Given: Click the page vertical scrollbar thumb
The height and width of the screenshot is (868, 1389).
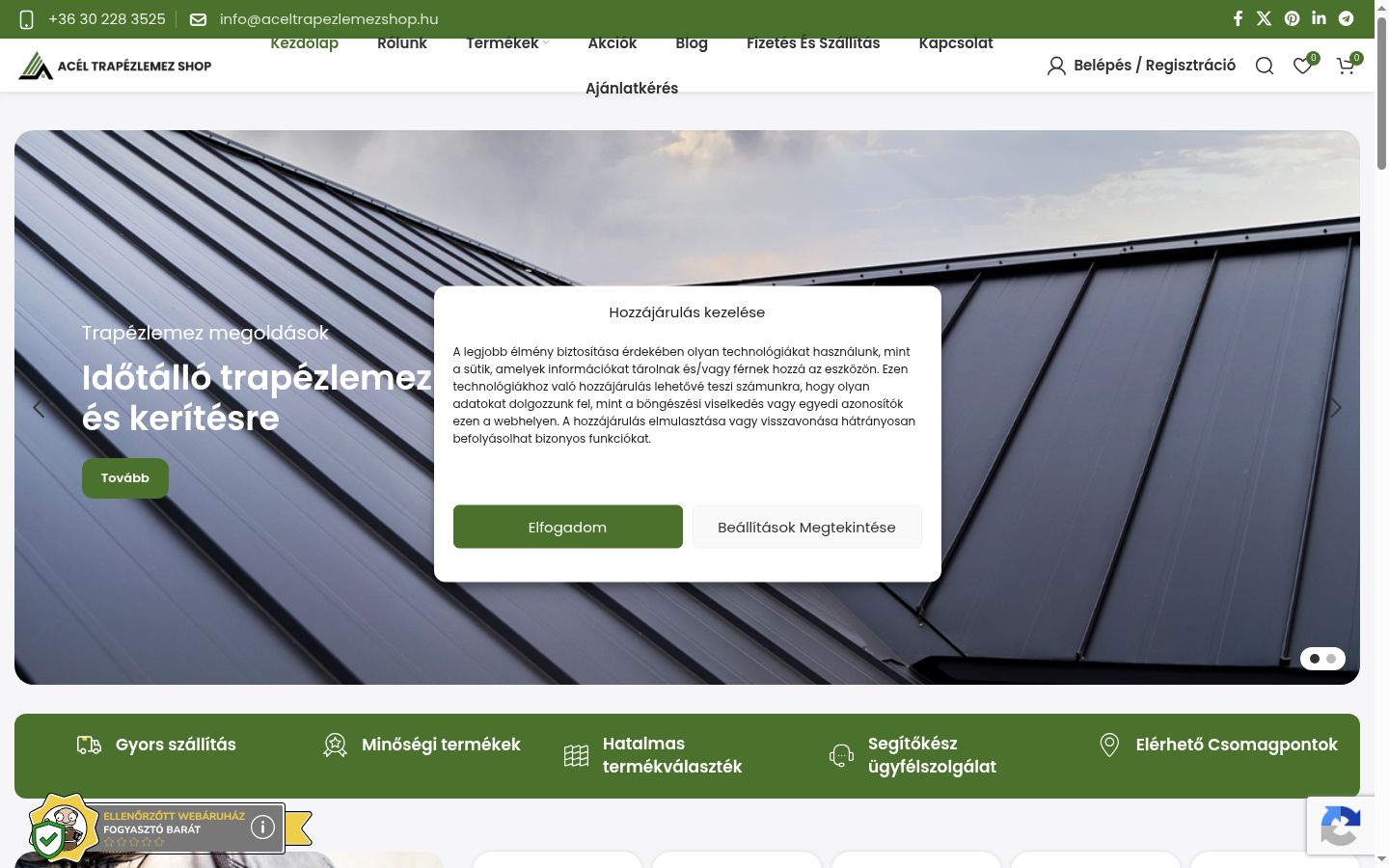Looking at the screenshot, I should tap(1381, 95).
